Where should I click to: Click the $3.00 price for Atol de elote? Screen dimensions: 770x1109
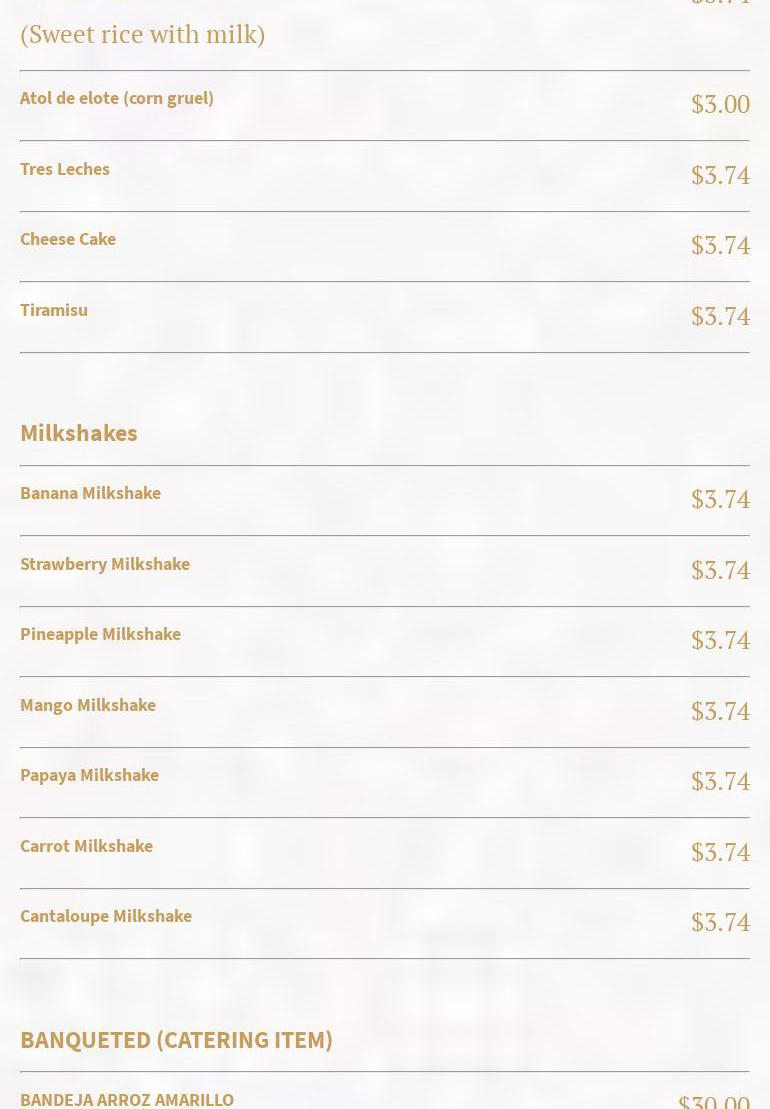pos(720,104)
